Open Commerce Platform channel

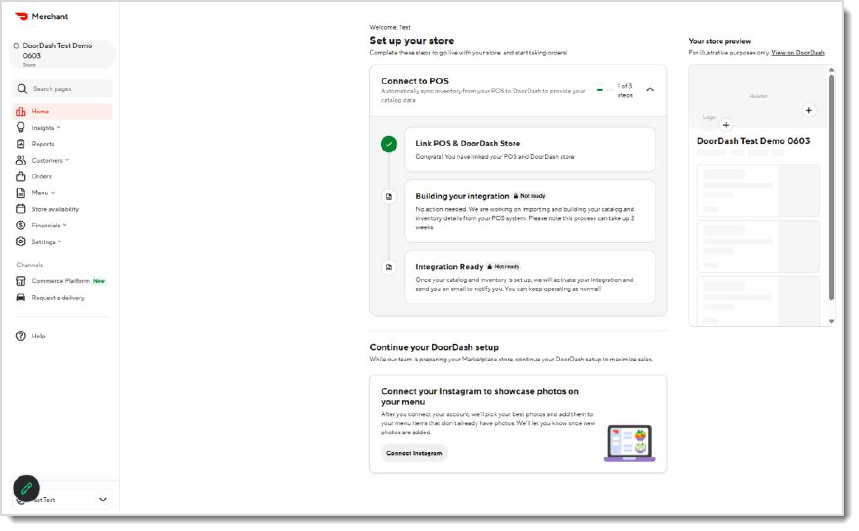[x=62, y=281]
